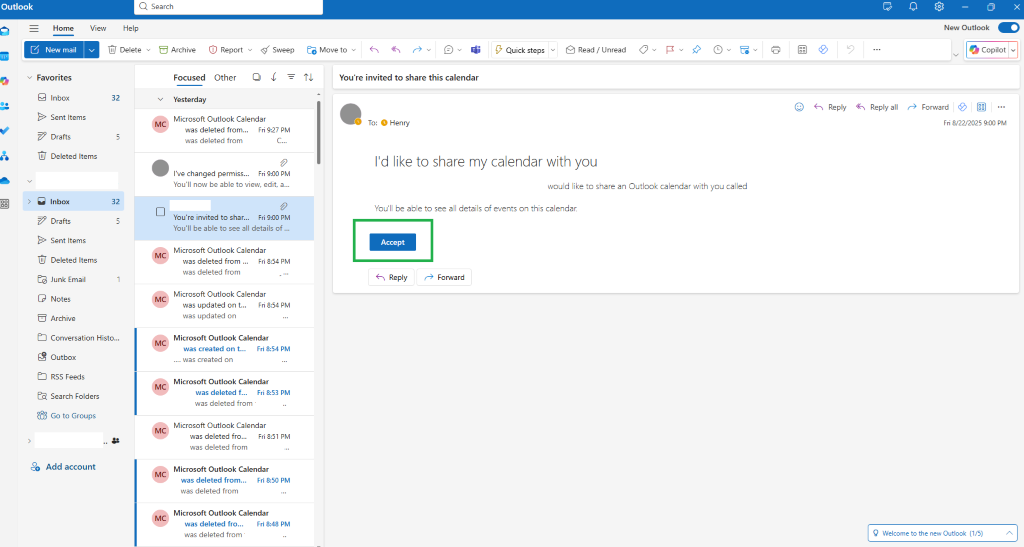This screenshot has width=1024, height=547.
Task: Click the Search box at top
Action: [x=229, y=7]
